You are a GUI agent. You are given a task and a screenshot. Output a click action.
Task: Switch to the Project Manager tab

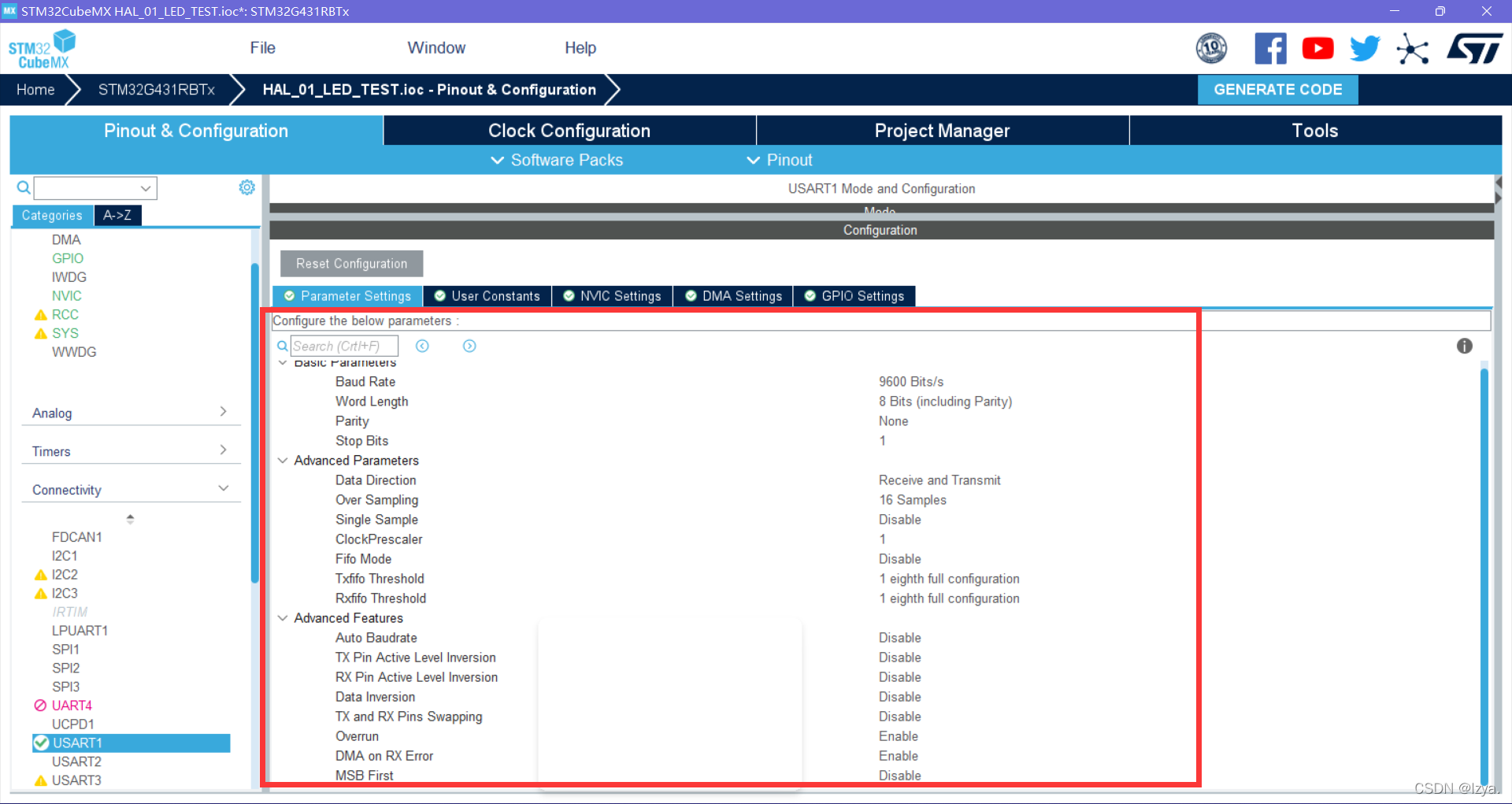942,131
